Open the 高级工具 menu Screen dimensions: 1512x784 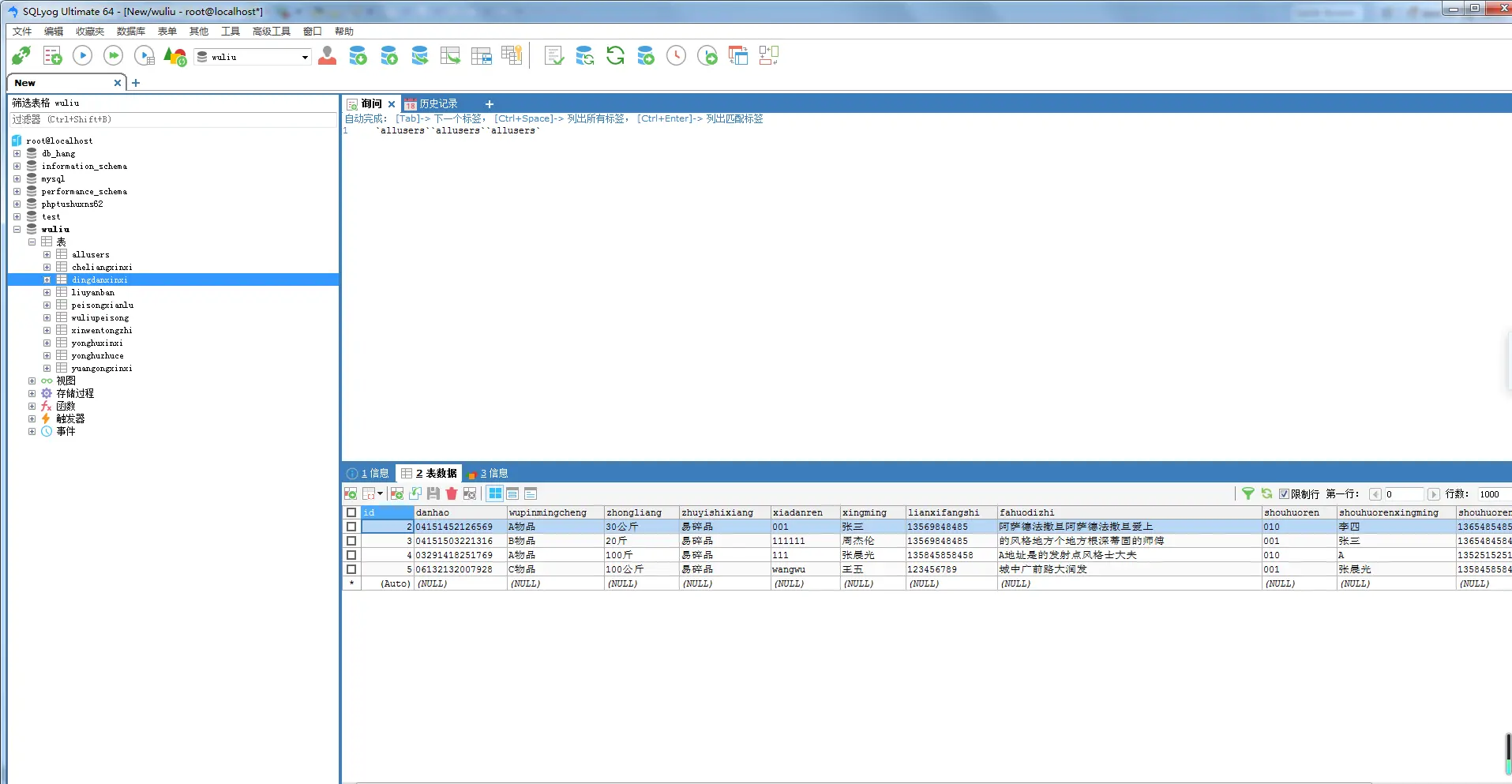point(272,32)
